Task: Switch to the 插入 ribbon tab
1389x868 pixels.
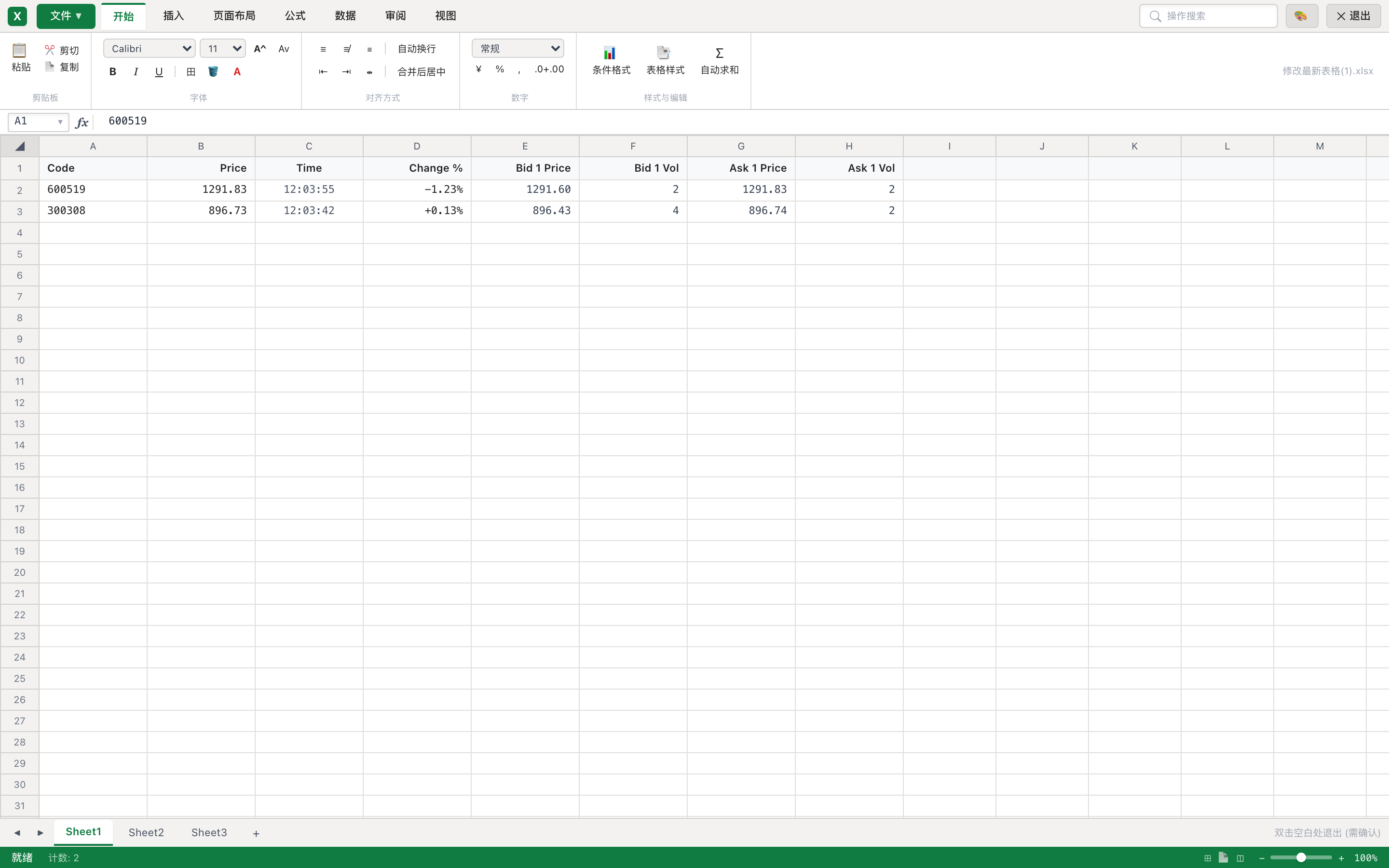Action: [173, 16]
